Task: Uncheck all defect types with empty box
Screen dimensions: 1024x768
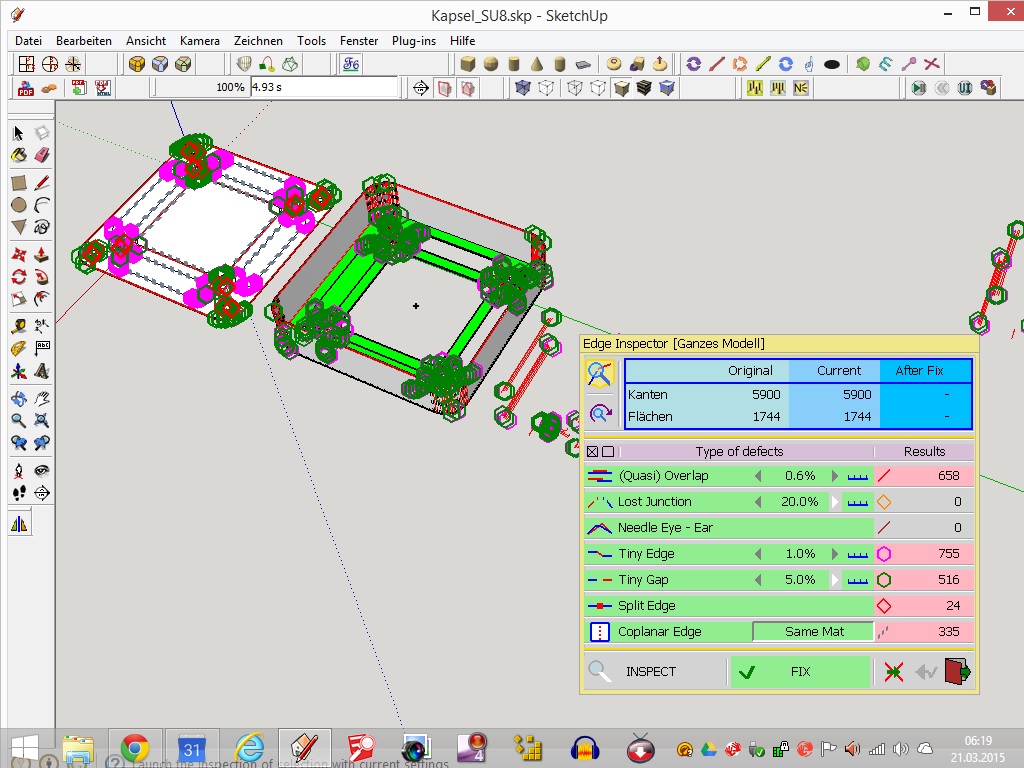Action: click(608, 452)
